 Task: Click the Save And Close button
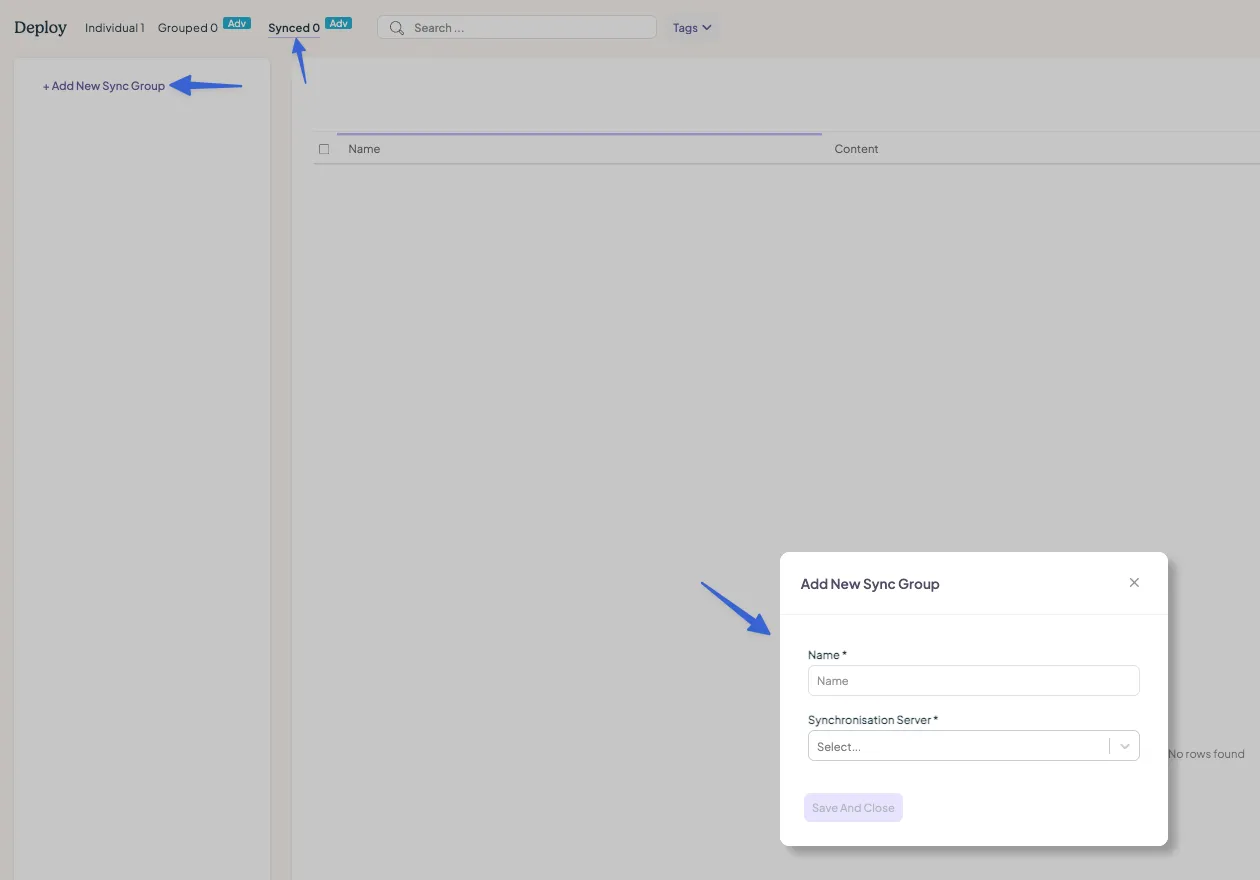pyautogui.click(x=853, y=808)
